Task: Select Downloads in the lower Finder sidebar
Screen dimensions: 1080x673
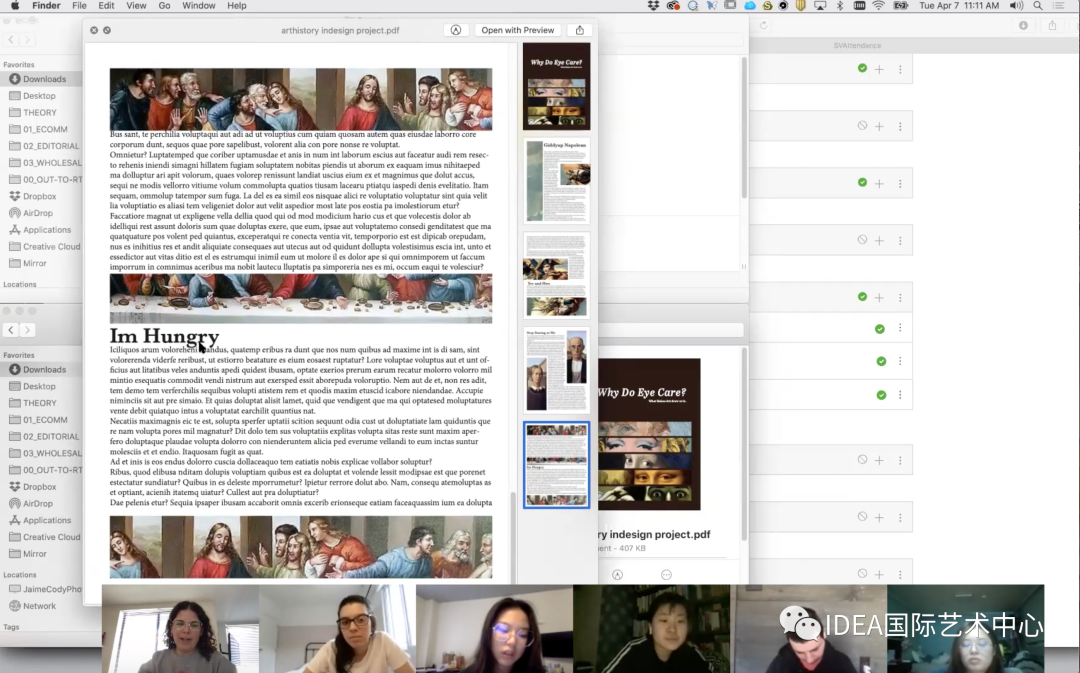Action: point(41,369)
